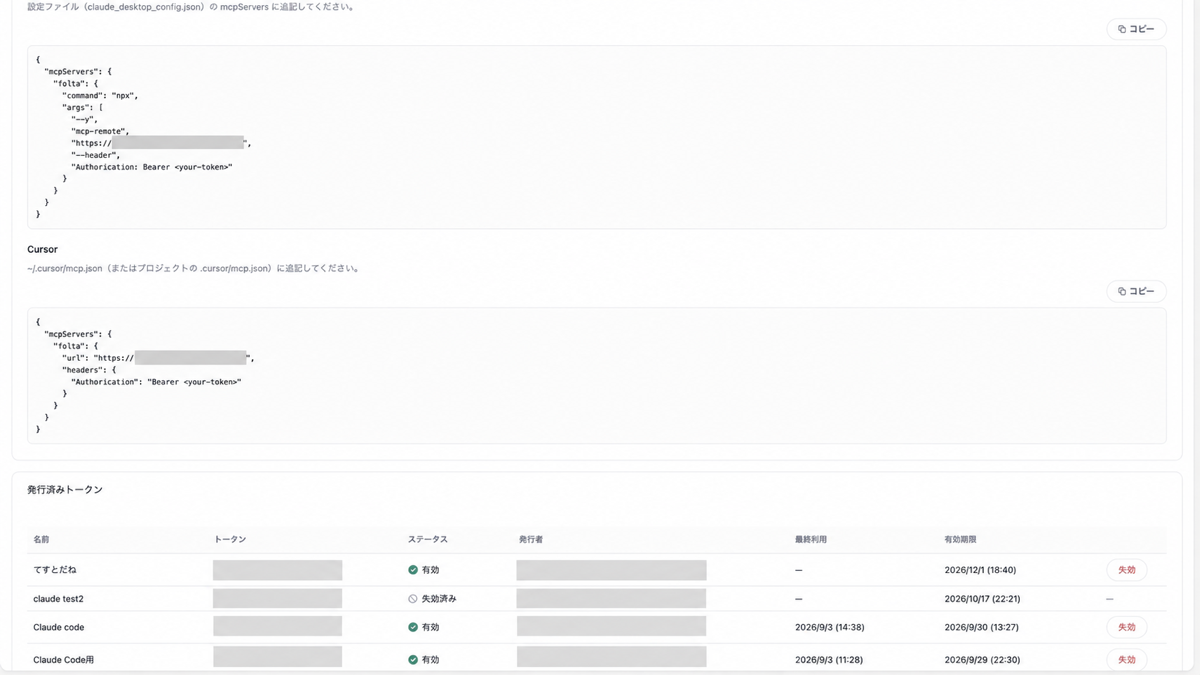Click the expiry date 2026/9/30 (13:27)

click(x=980, y=627)
